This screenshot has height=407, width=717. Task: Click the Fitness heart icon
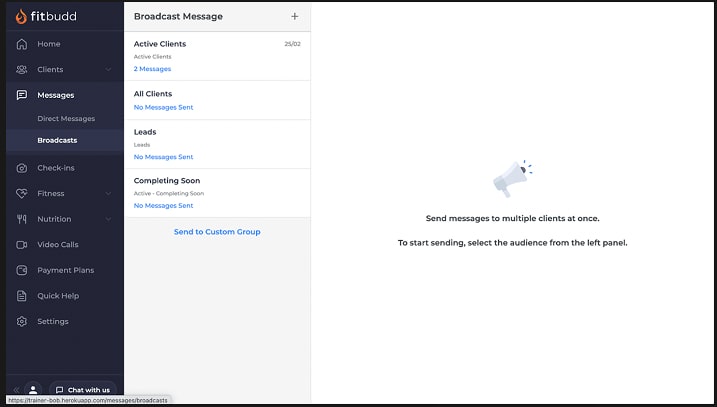[21, 193]
